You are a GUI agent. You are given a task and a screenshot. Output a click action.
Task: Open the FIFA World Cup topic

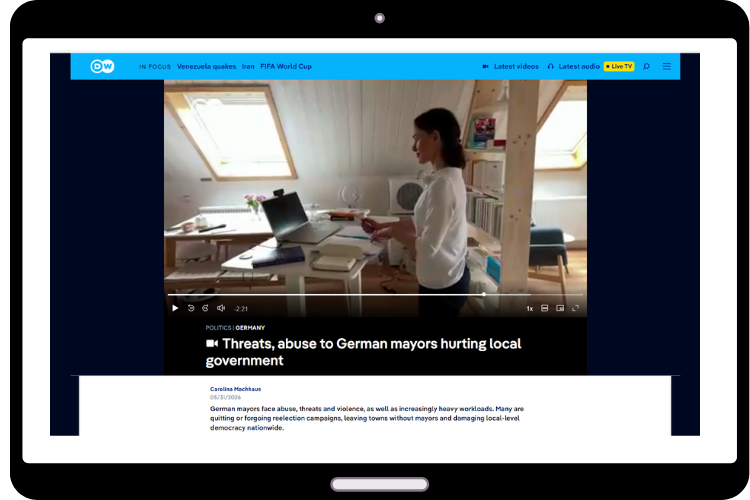point(286,67)
